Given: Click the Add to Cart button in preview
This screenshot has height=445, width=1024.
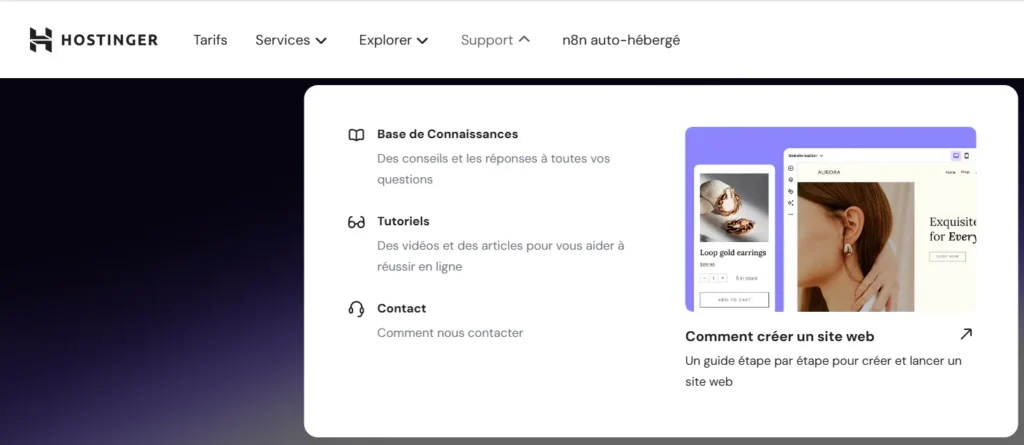Looking at the screenshot, I should point(734,300).
